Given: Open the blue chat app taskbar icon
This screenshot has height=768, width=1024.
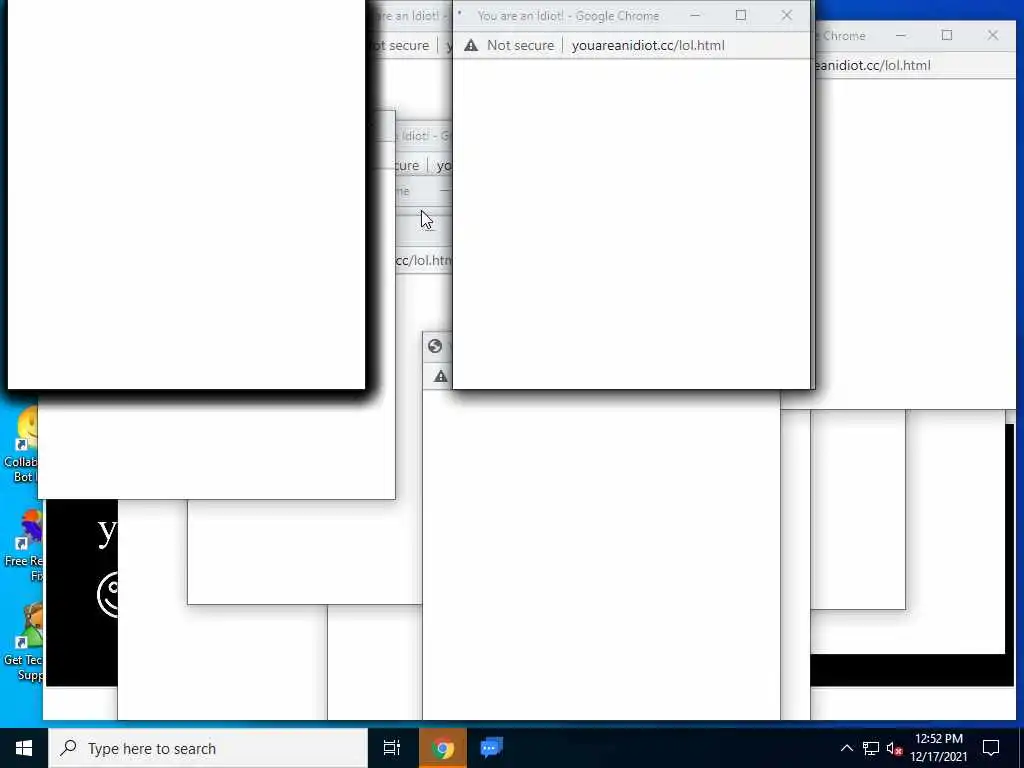Looking at the screenshot, I should point(491,748).
